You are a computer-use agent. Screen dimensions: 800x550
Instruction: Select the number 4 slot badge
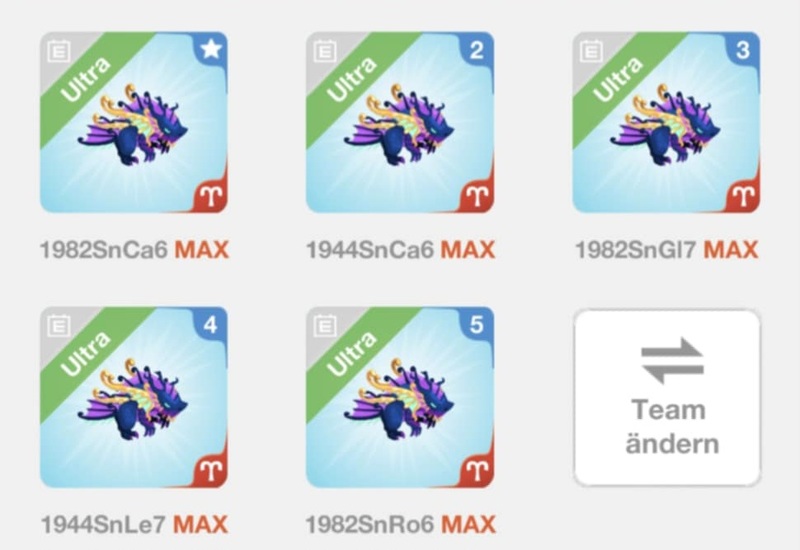(x=211, y=324)
